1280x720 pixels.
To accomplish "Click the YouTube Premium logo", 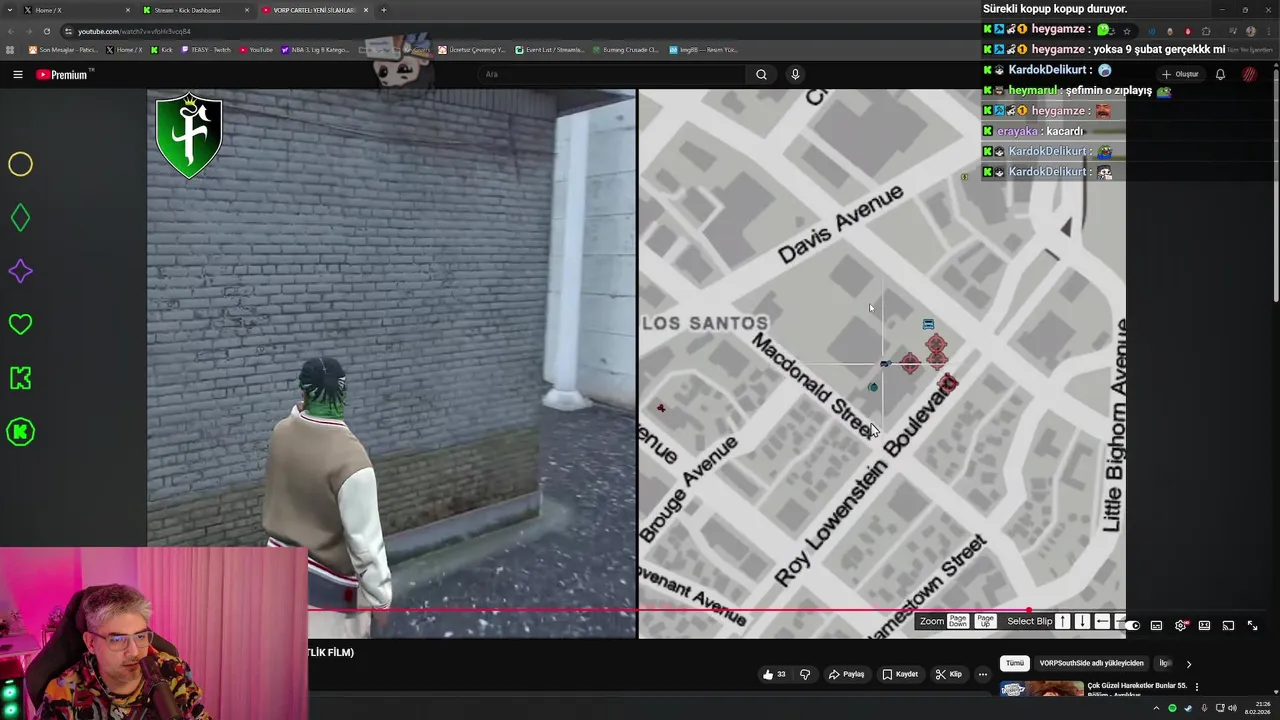I will (62, 74).
